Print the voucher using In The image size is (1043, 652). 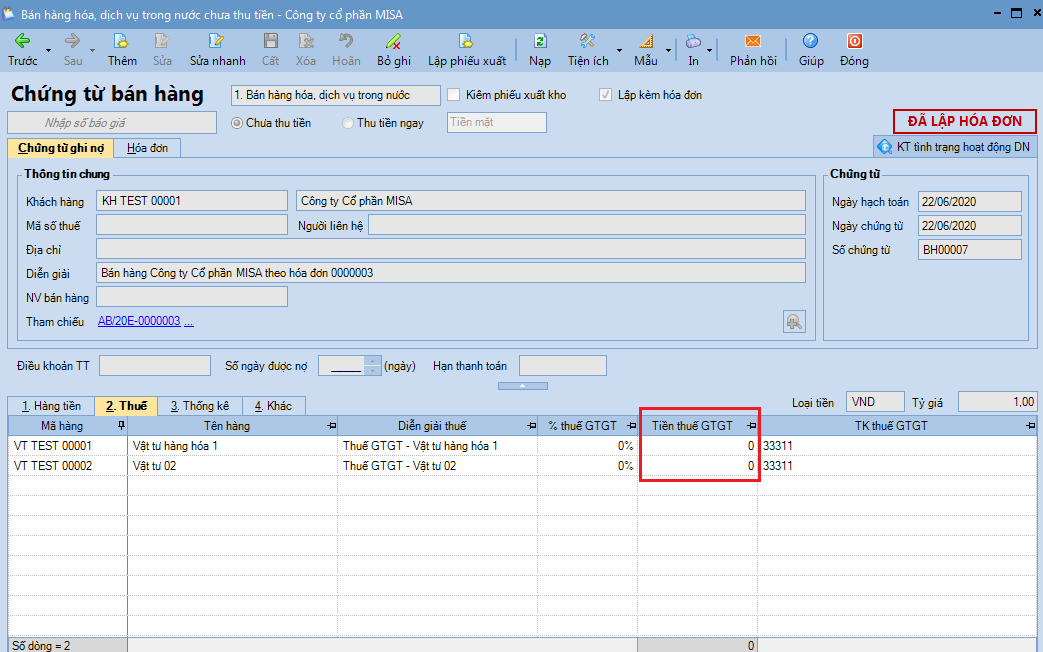click(x=693, y=51)
